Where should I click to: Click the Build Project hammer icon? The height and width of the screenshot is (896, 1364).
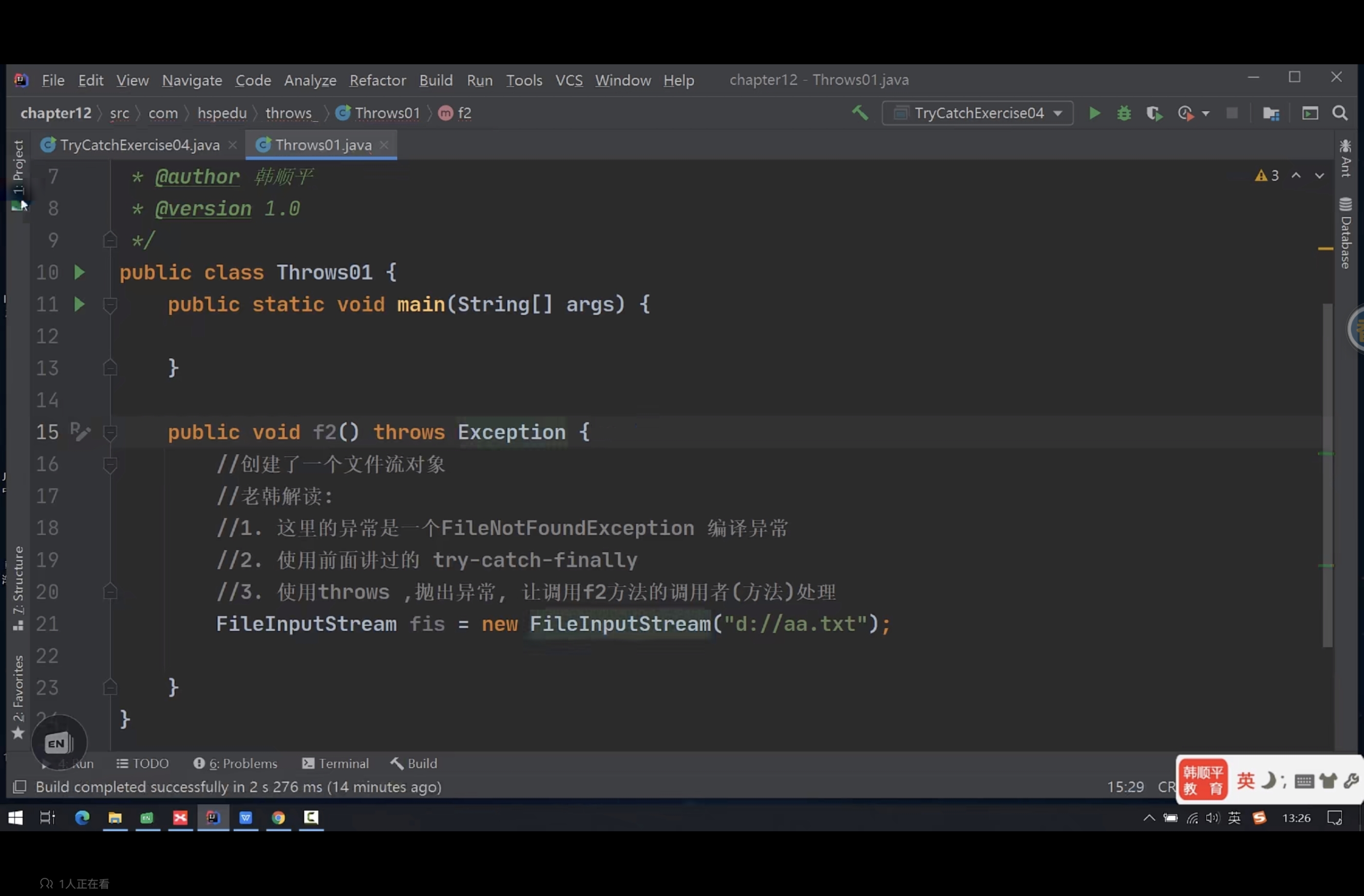[x=860, y=113]
